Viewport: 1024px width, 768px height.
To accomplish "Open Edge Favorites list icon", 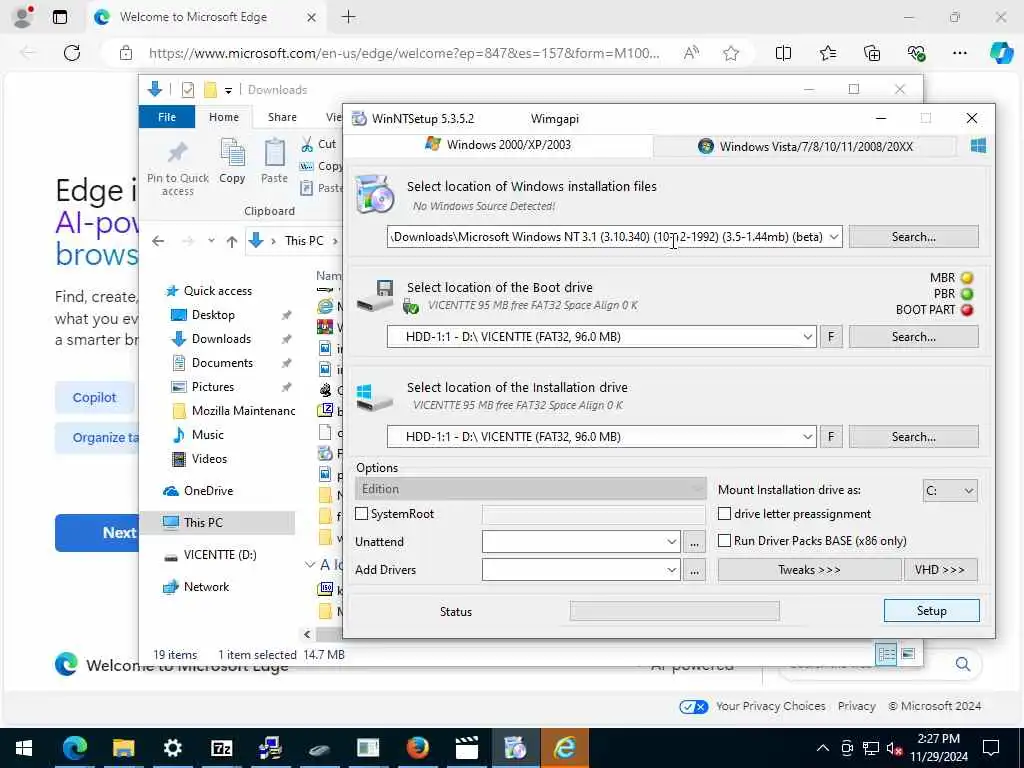I will point(827,53).
